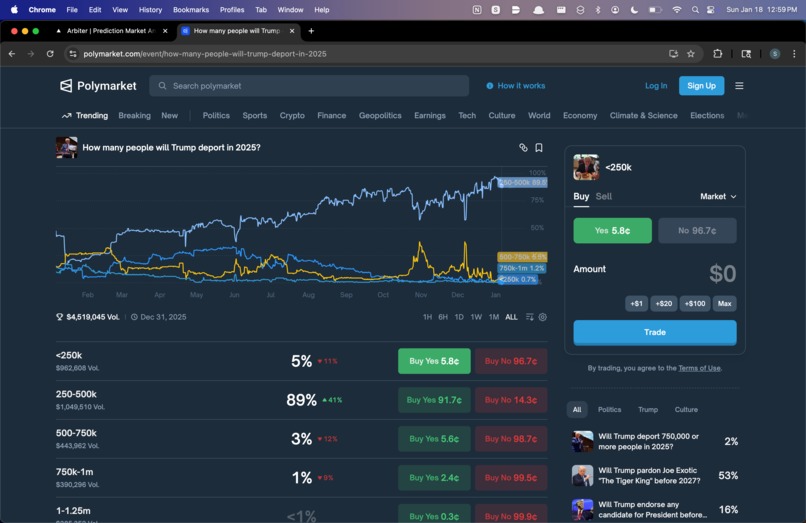Viewport: 806px width, 523px height.
Task: Open Chrome three-dot menu
Action: (794, 53)
